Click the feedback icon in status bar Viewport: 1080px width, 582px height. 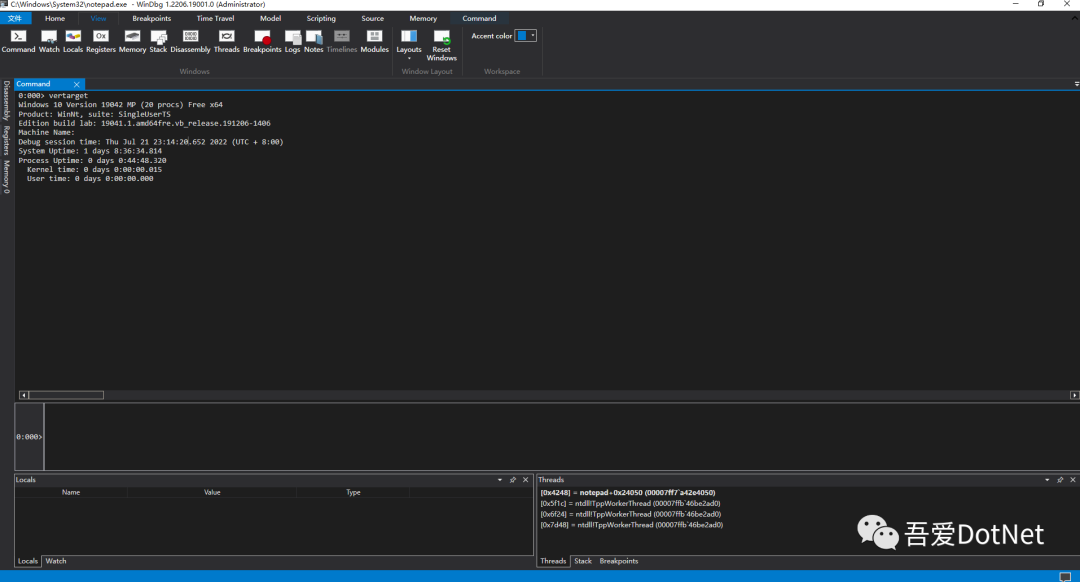click(1065, 576)
